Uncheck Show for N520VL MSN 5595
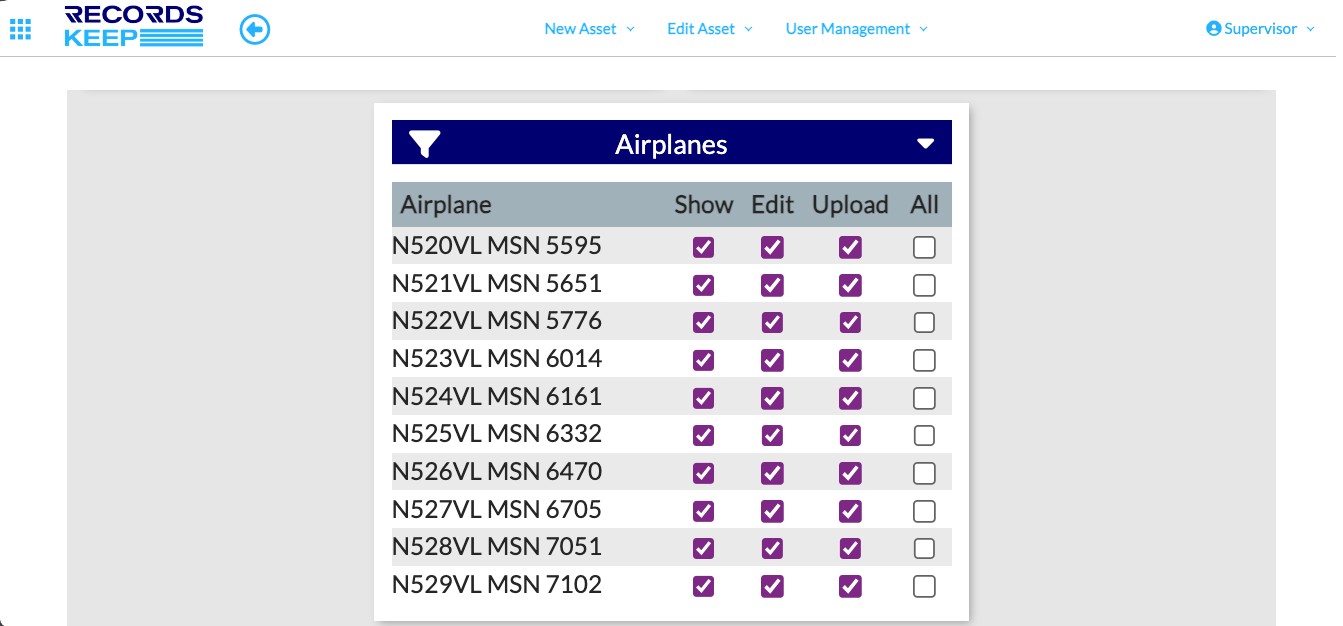The width and height of the screenshot is (1343, 626). pos(704,247)
